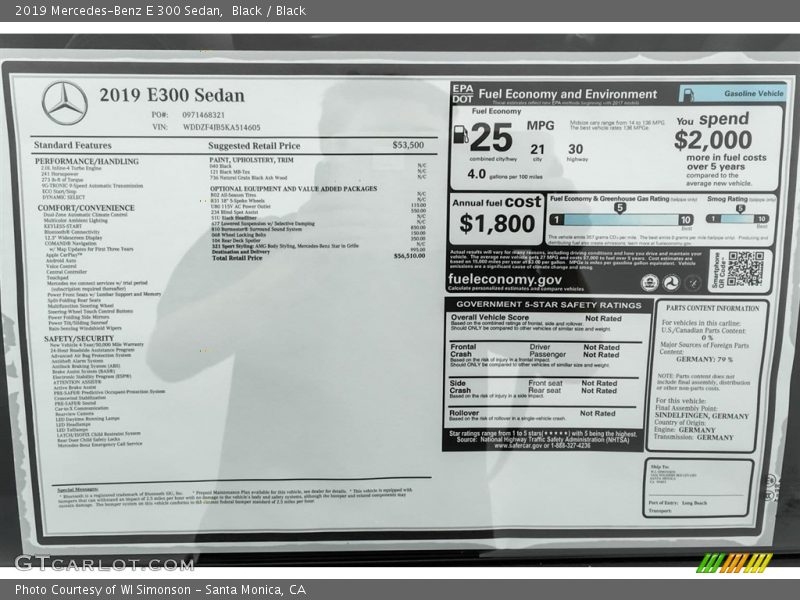Click the 'ATTENTION ASSIST' feature line

78,382
